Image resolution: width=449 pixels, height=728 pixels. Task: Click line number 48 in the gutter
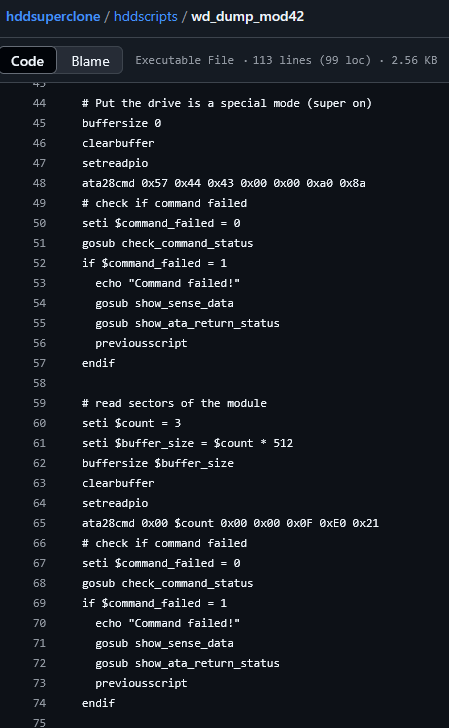click(39, 183)
